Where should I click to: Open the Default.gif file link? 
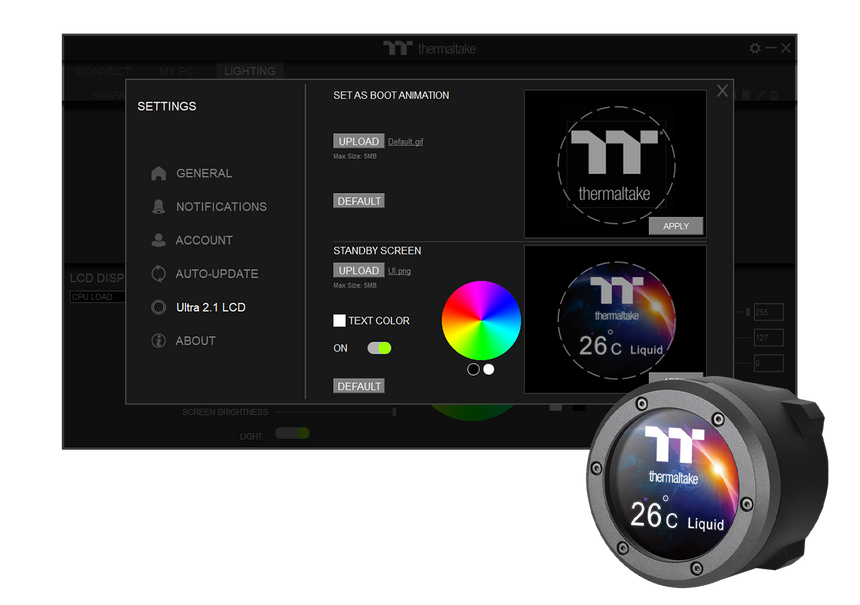tap(404, 141)
